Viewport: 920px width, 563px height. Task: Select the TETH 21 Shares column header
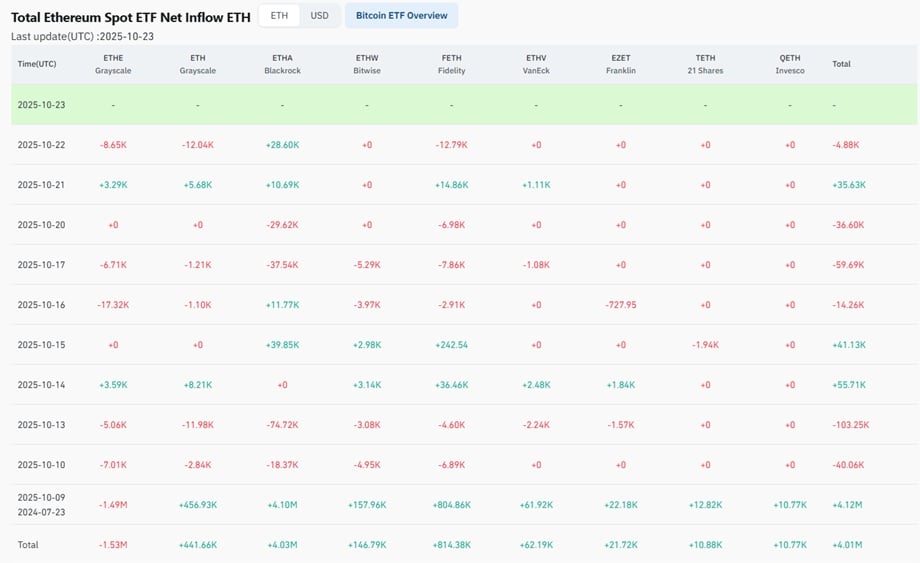click(x=705, y=64)
